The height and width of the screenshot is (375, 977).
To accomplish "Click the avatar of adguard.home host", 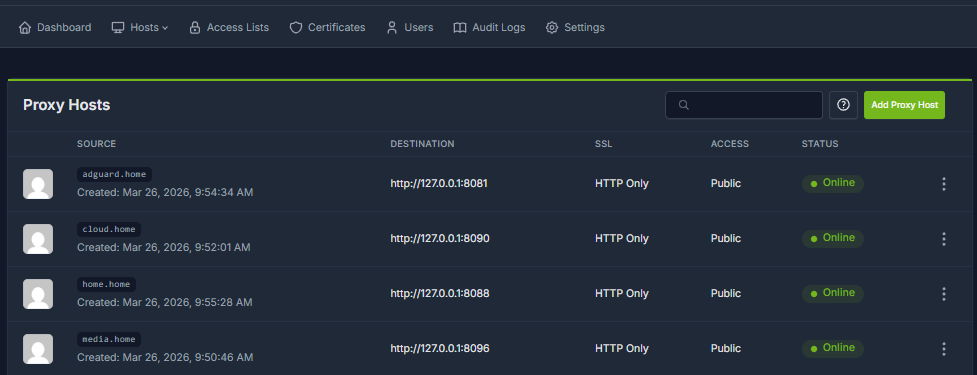I will 38,184.
